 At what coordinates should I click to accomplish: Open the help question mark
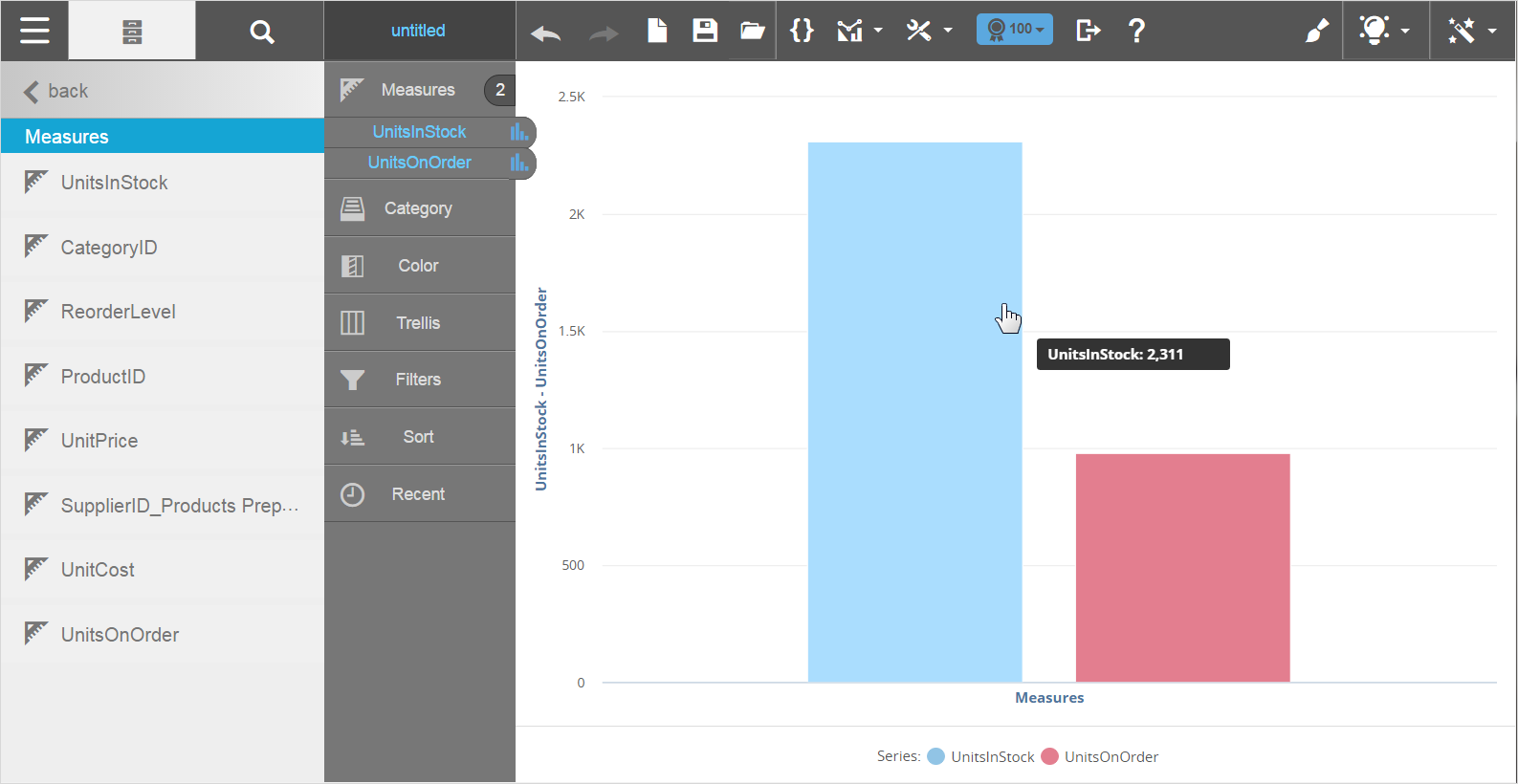[x=1136, y=31]
